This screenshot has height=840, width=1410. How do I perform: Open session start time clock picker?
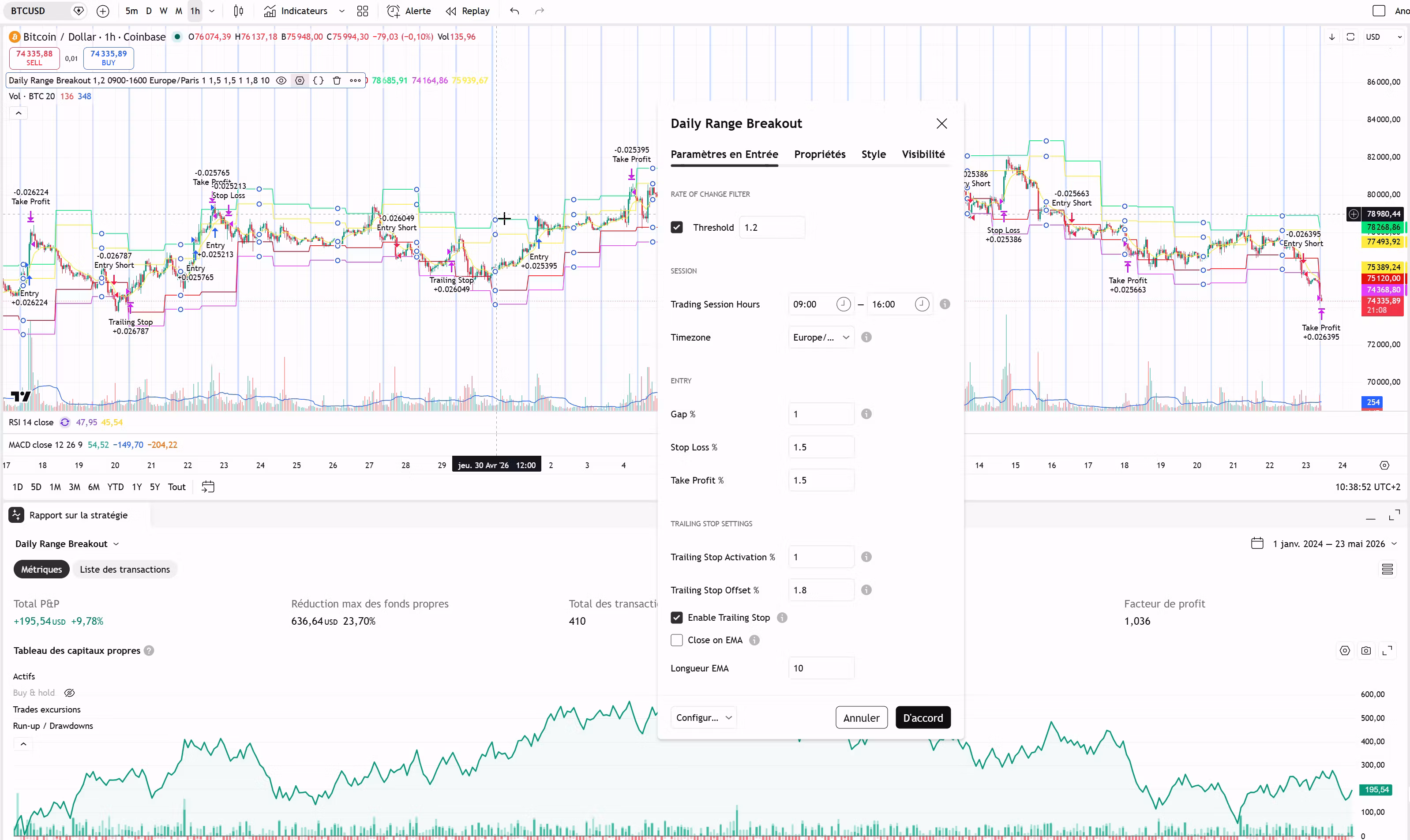click(x=844, y=304)
